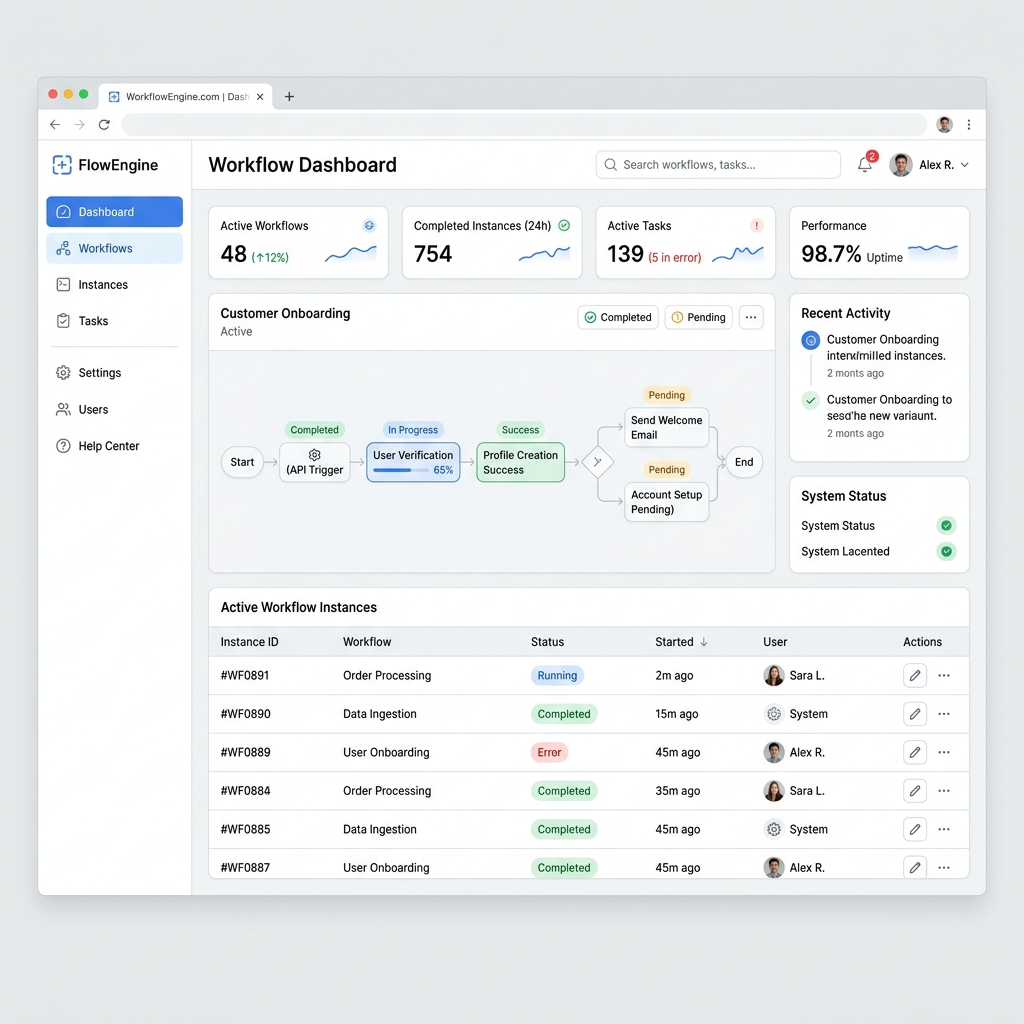Image resolution: width=1024 pixels, height=1024 pixels.
Task: Open Users in sidebar
Action: point(114,409)
